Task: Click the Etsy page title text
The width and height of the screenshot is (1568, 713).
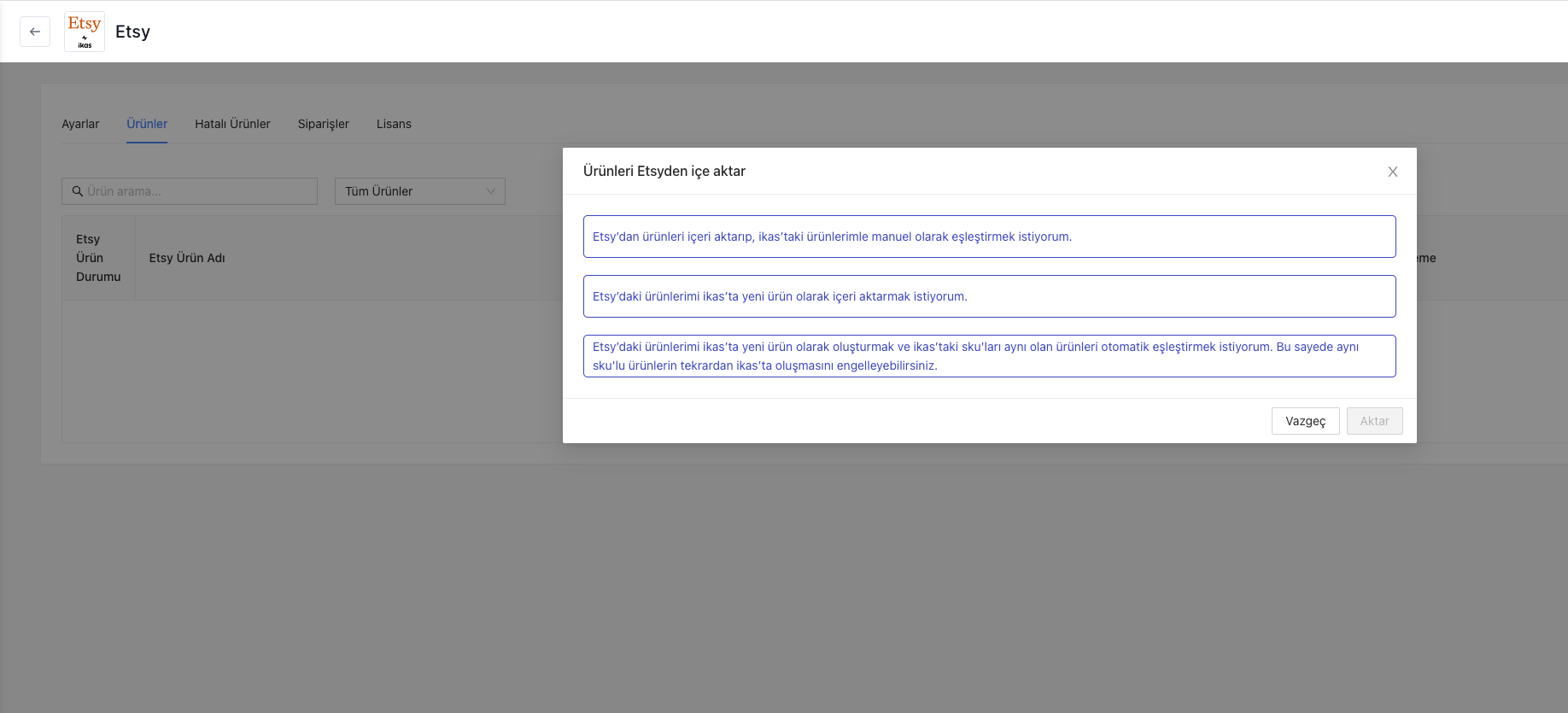Action: pyautogui.click(x=132, y=32)
